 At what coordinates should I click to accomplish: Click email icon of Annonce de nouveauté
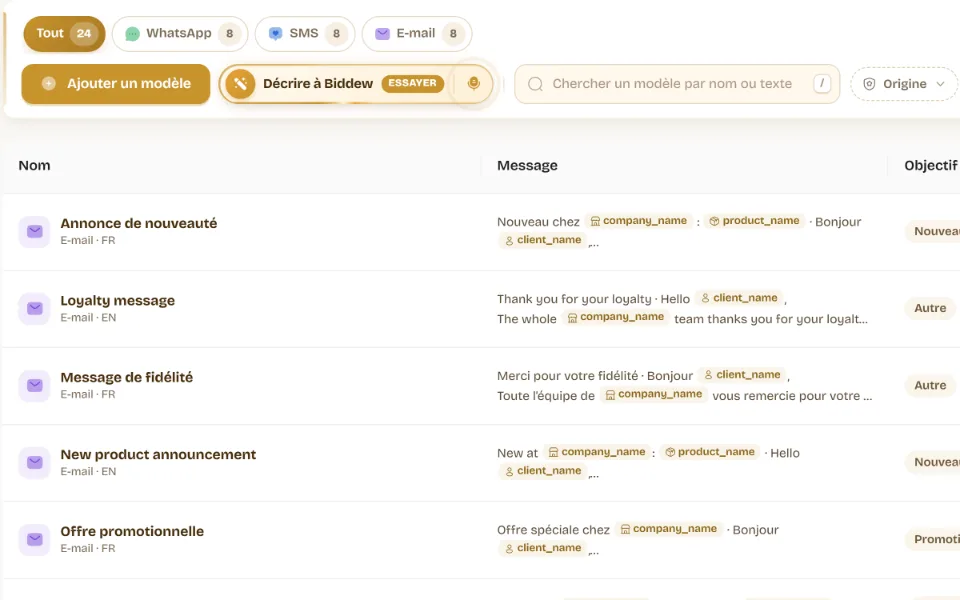[34, 231]
